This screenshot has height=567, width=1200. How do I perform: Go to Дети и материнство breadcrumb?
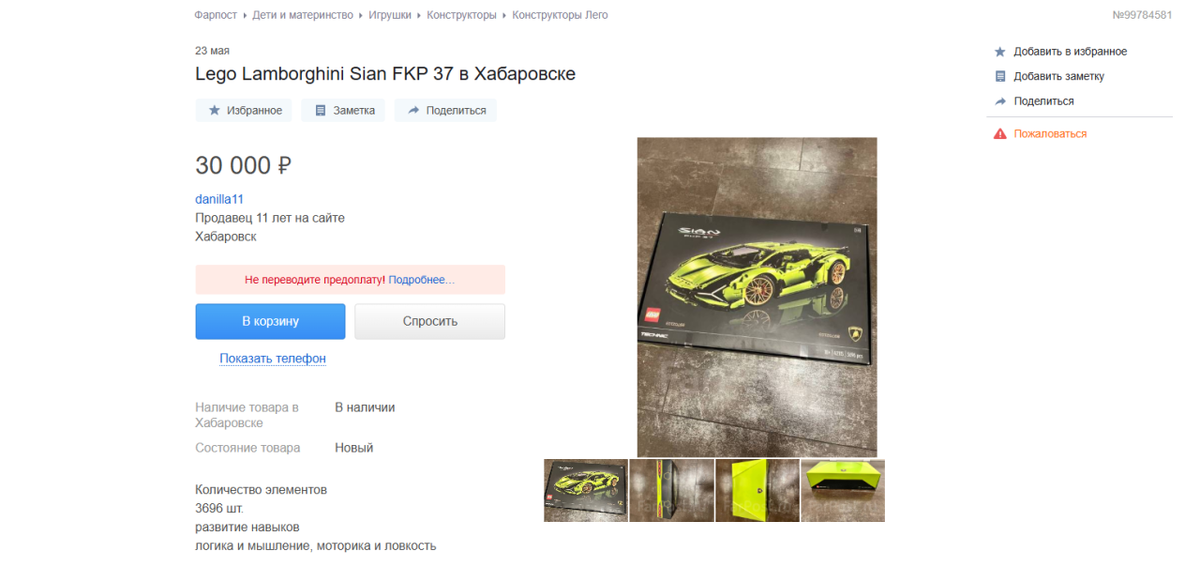pos(303,15)
